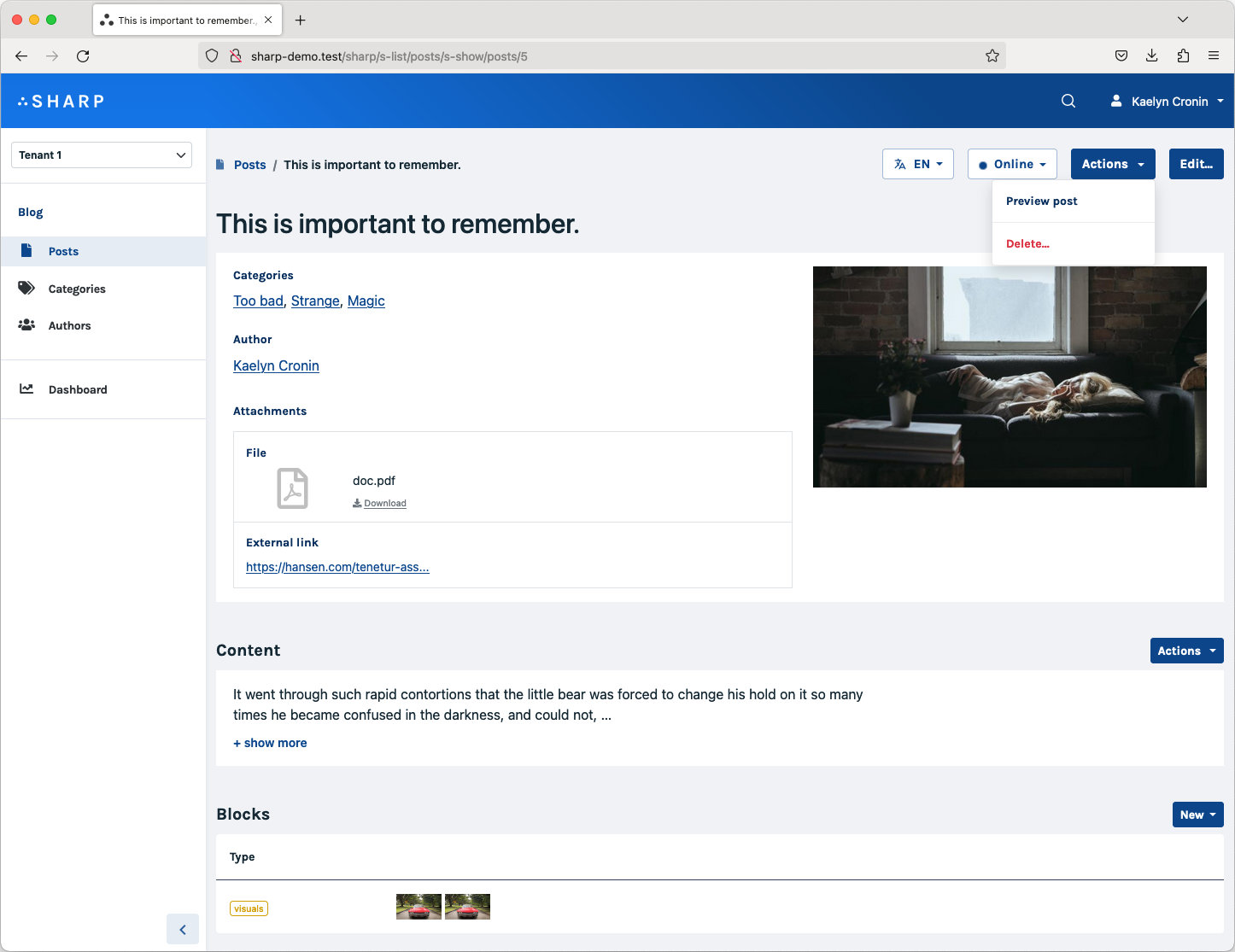
Task: Choose Delete… from the Actions menu
Action: (x=1074, y=244)
